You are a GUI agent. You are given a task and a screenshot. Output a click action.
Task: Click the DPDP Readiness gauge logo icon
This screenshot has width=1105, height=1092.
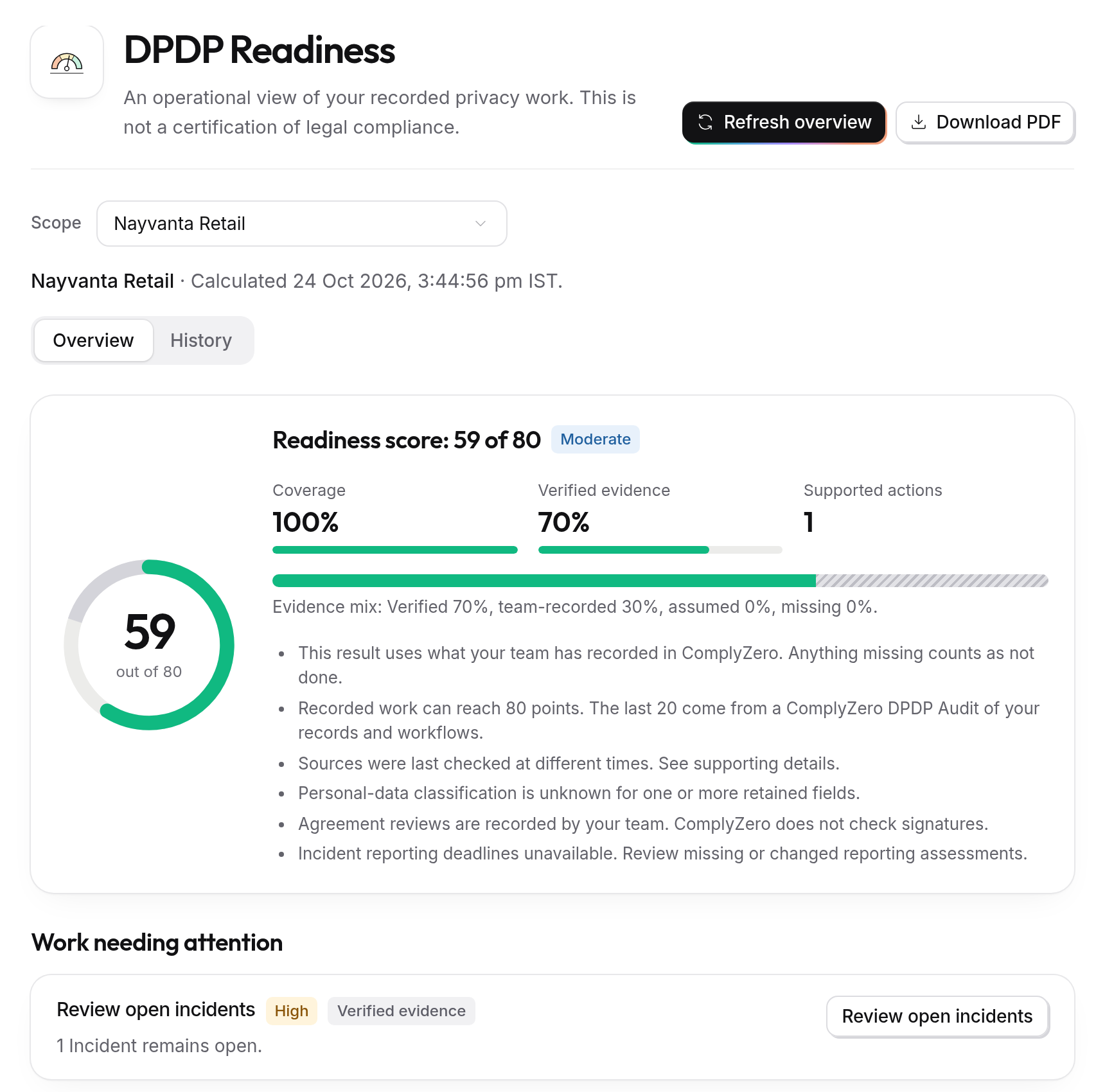(67, 62)
